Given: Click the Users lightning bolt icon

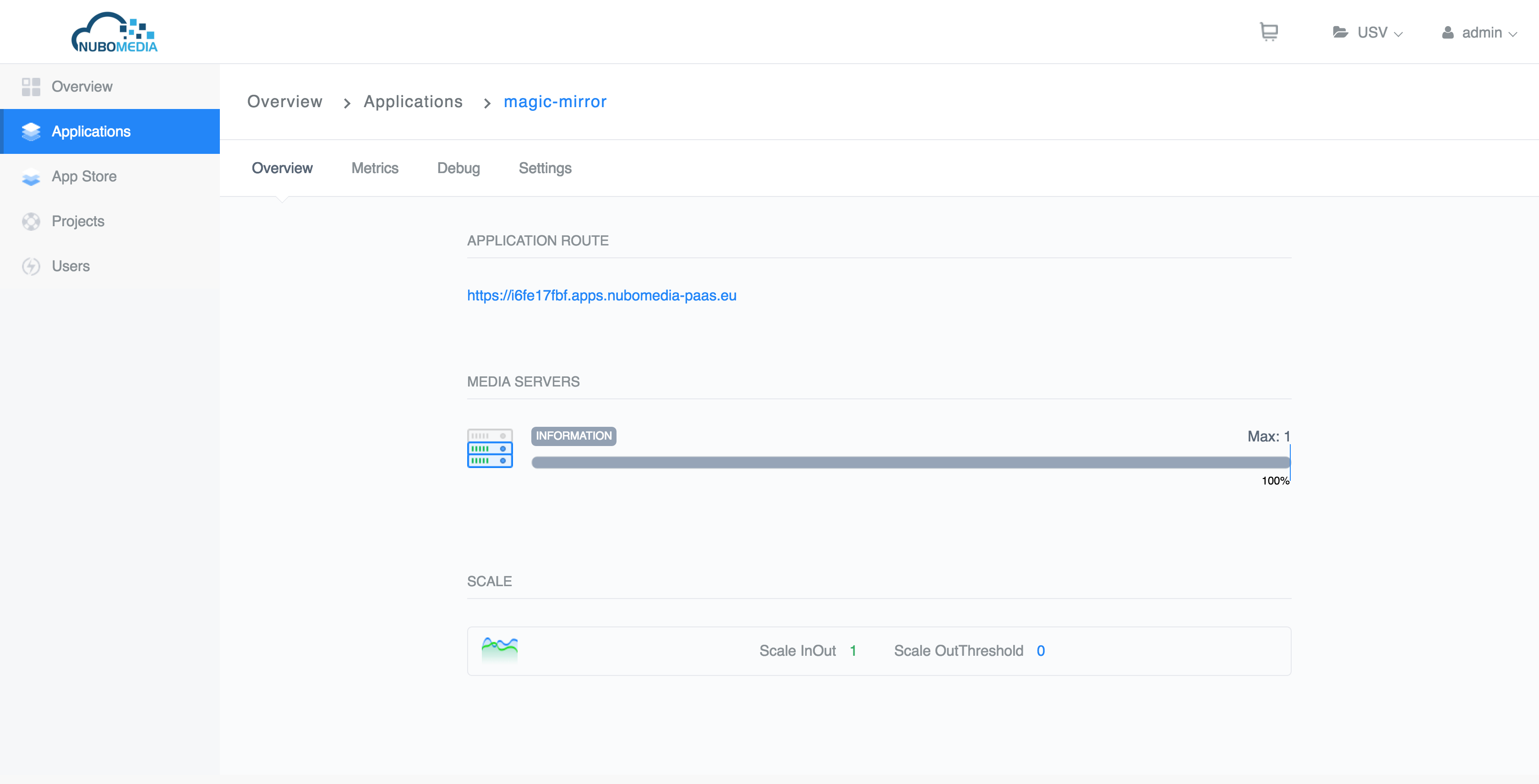Looking at the screenshot, I should (31, 267).
